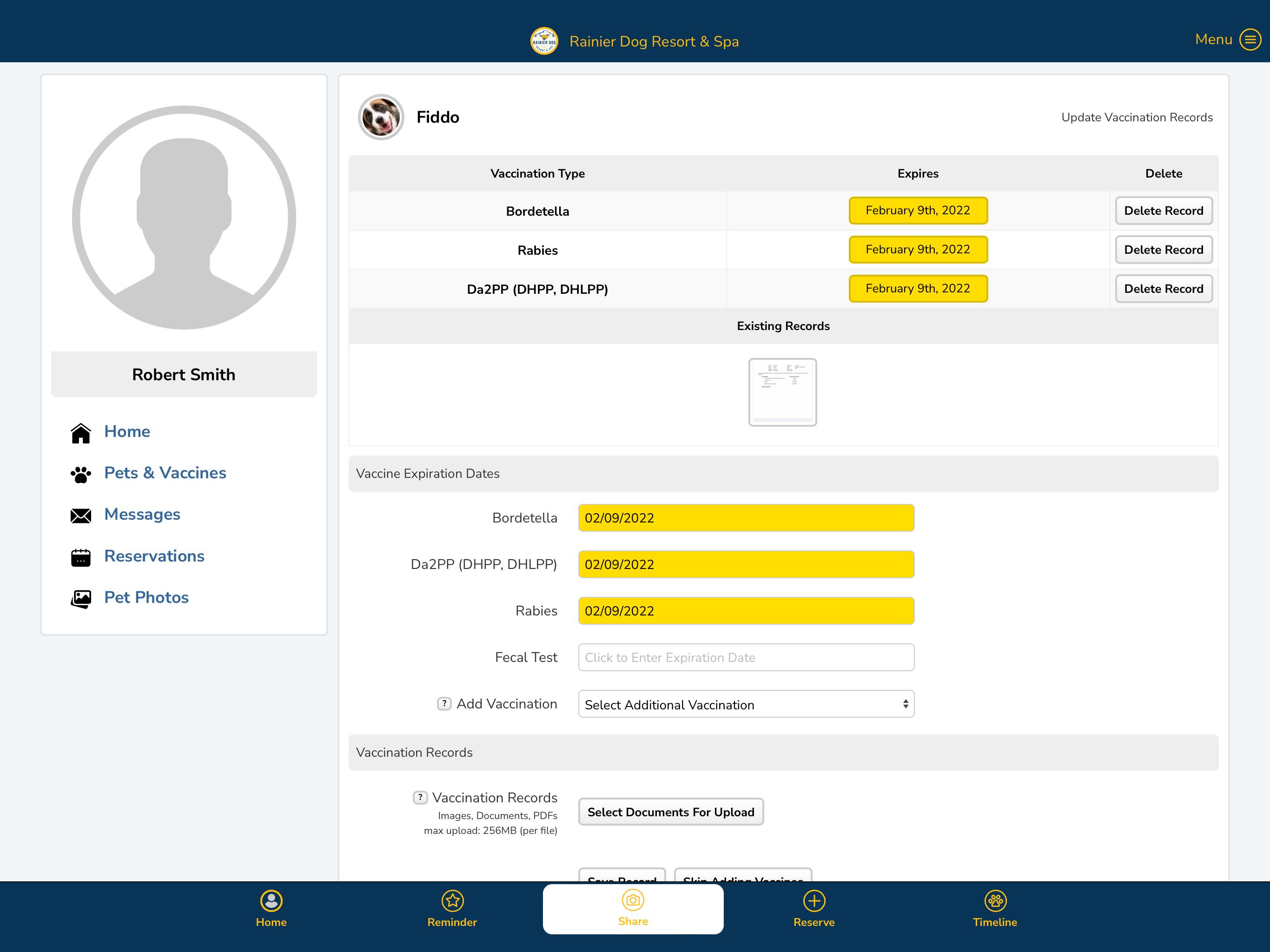Open Pet Photos in the sidebar

click(x=146, y=597)
